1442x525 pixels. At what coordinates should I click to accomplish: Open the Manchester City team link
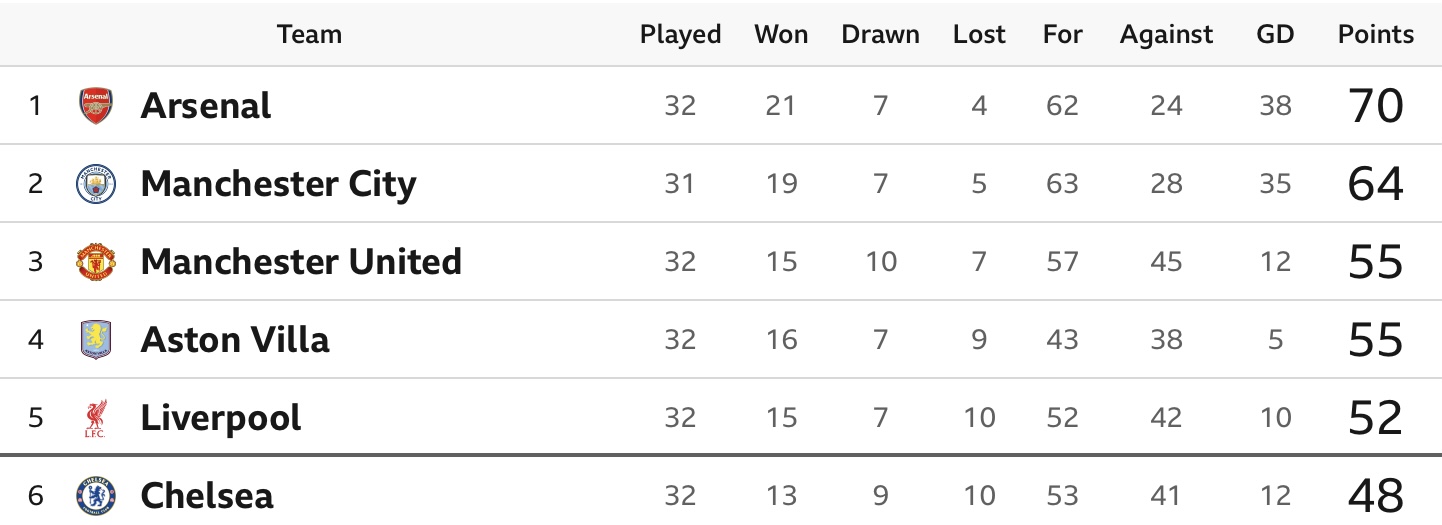(279, 184)
